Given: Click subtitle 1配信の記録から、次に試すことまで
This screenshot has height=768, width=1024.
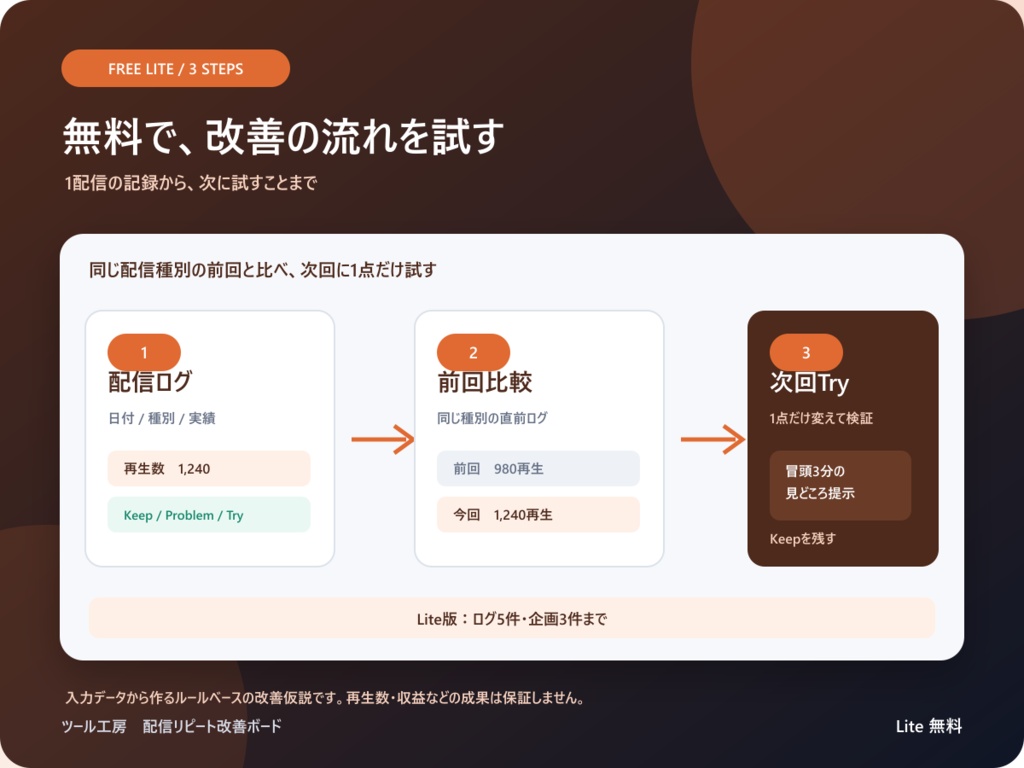Looking at the screenshot, I should (x=191, y=183).
